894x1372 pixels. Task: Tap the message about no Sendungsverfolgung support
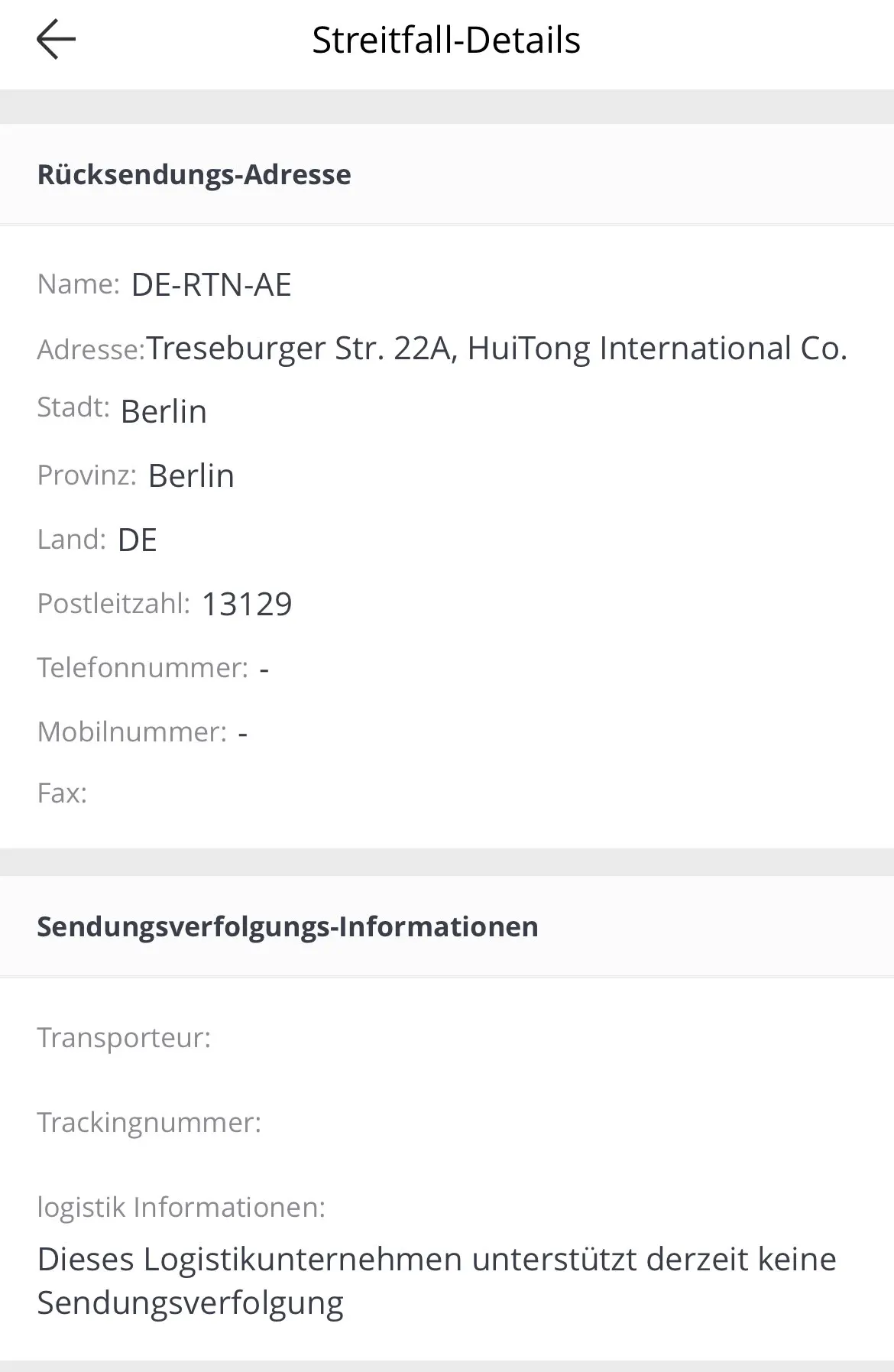(x=436, y=1281)
